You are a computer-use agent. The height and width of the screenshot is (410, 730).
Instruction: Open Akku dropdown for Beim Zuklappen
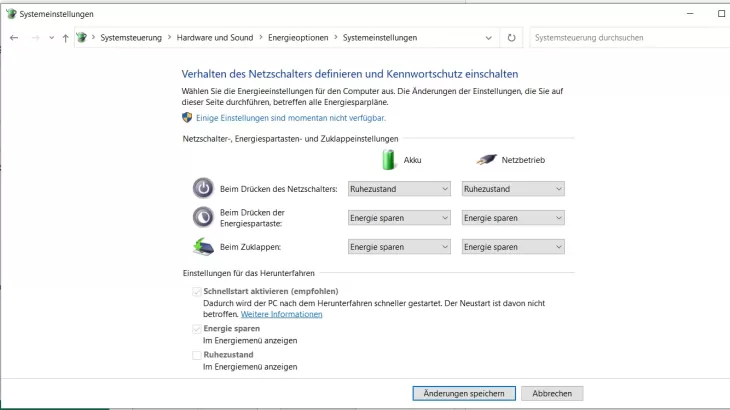point(399,247)
